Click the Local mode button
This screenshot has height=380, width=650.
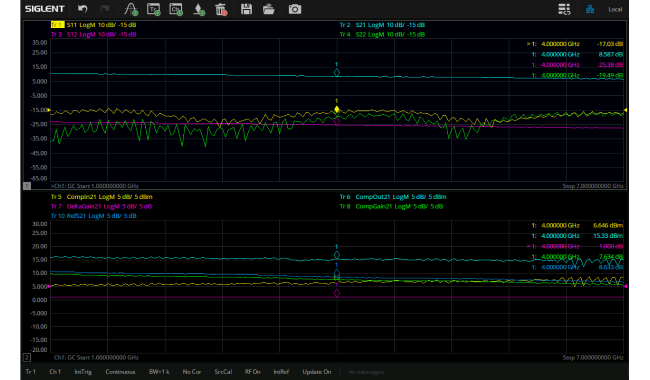[615, 9]
